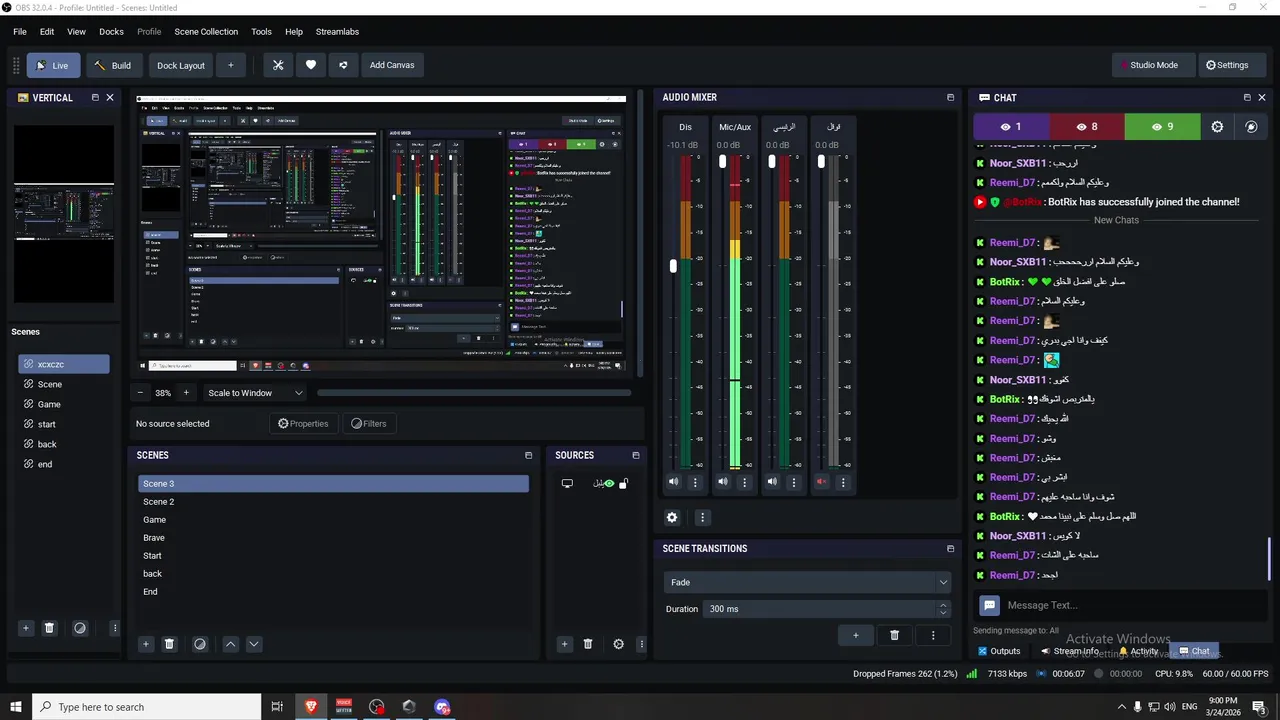The image size is (1280, 720).
Task: Click in the Message Text chat input
Action: pos(1132,605)
